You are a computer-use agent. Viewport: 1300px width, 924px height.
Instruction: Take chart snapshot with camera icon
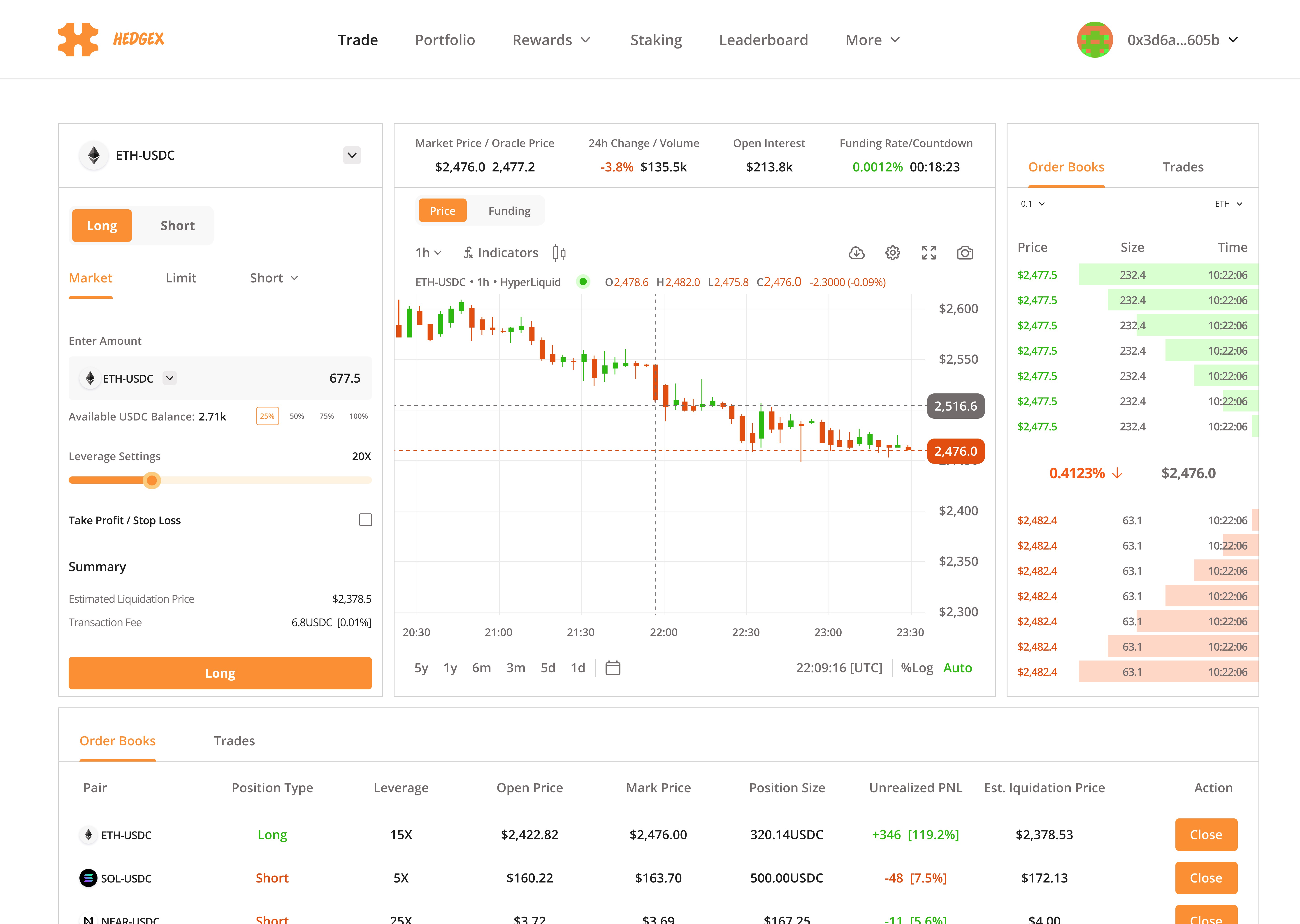point(965,253)
